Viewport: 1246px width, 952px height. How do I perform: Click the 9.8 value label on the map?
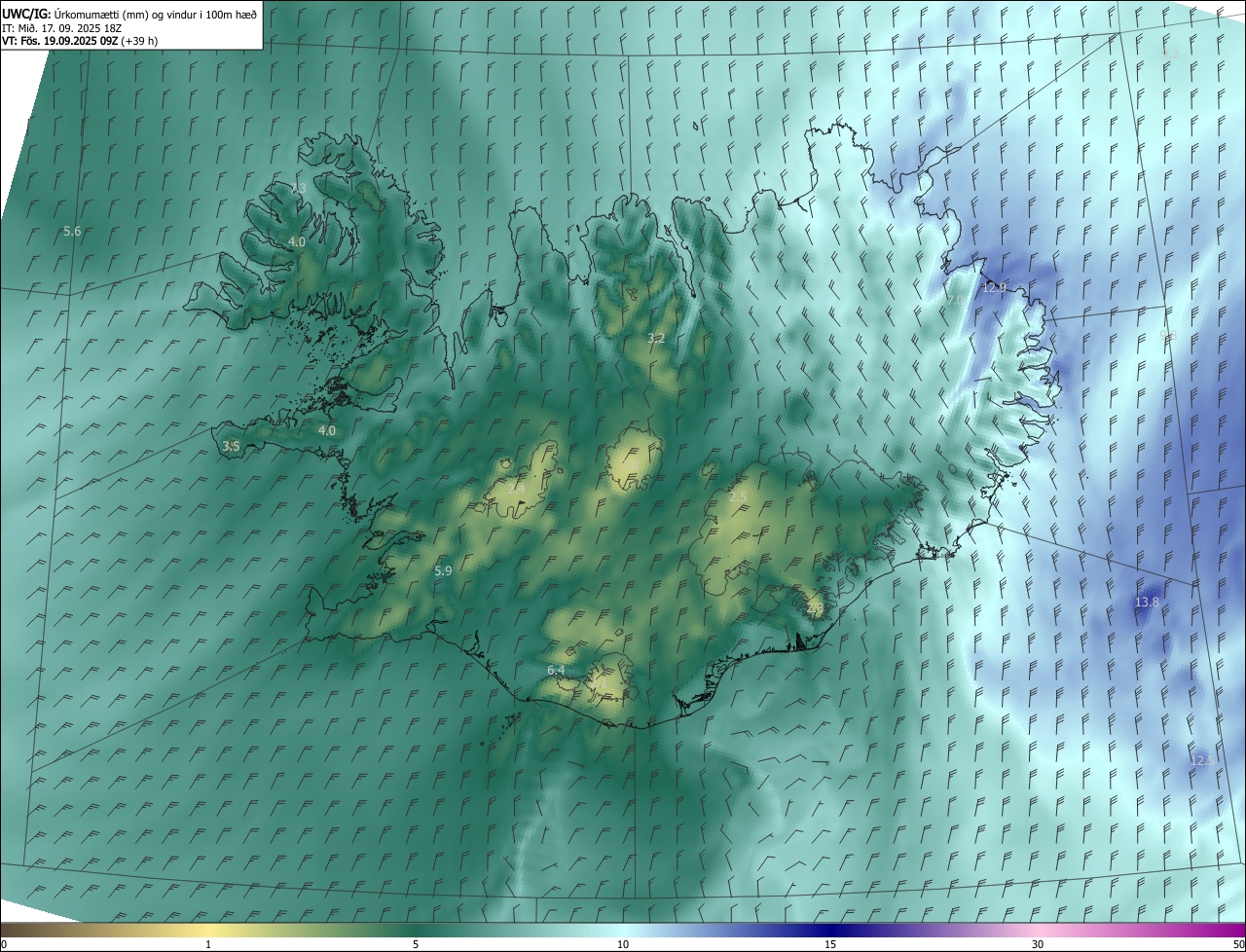[x=1168, y=336]
